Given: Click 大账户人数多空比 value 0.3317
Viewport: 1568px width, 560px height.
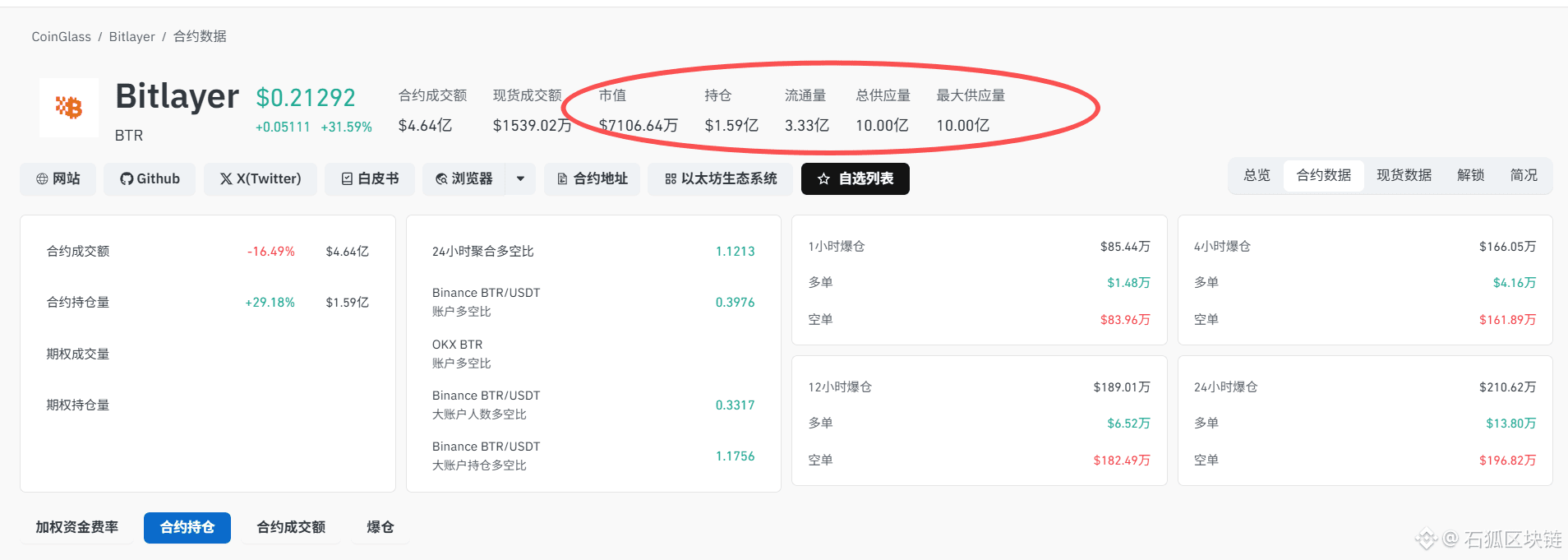Looking at the screenshot, I should [735, 405].
